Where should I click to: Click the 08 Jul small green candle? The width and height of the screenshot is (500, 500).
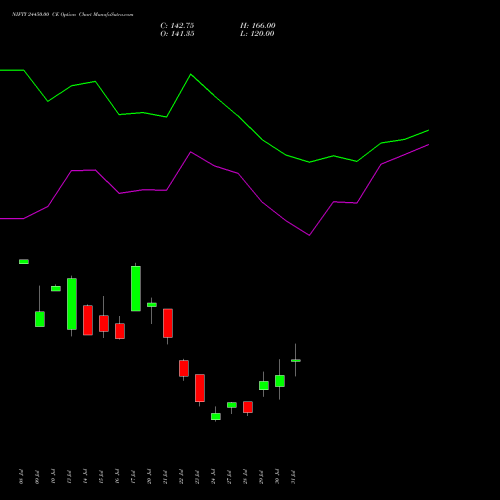(x=24, y=262)
